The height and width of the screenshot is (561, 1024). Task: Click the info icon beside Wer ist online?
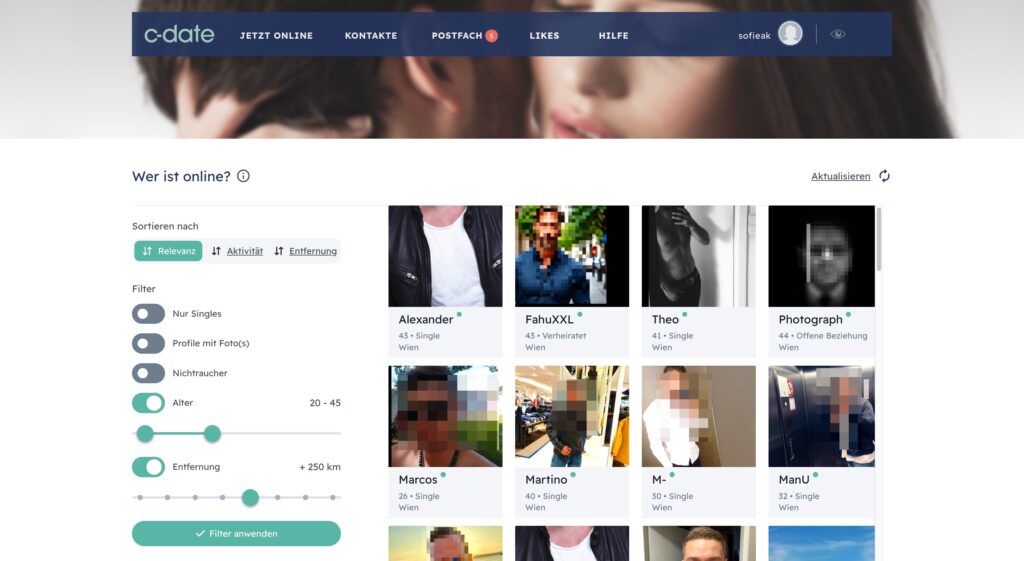tap(243, 176)
